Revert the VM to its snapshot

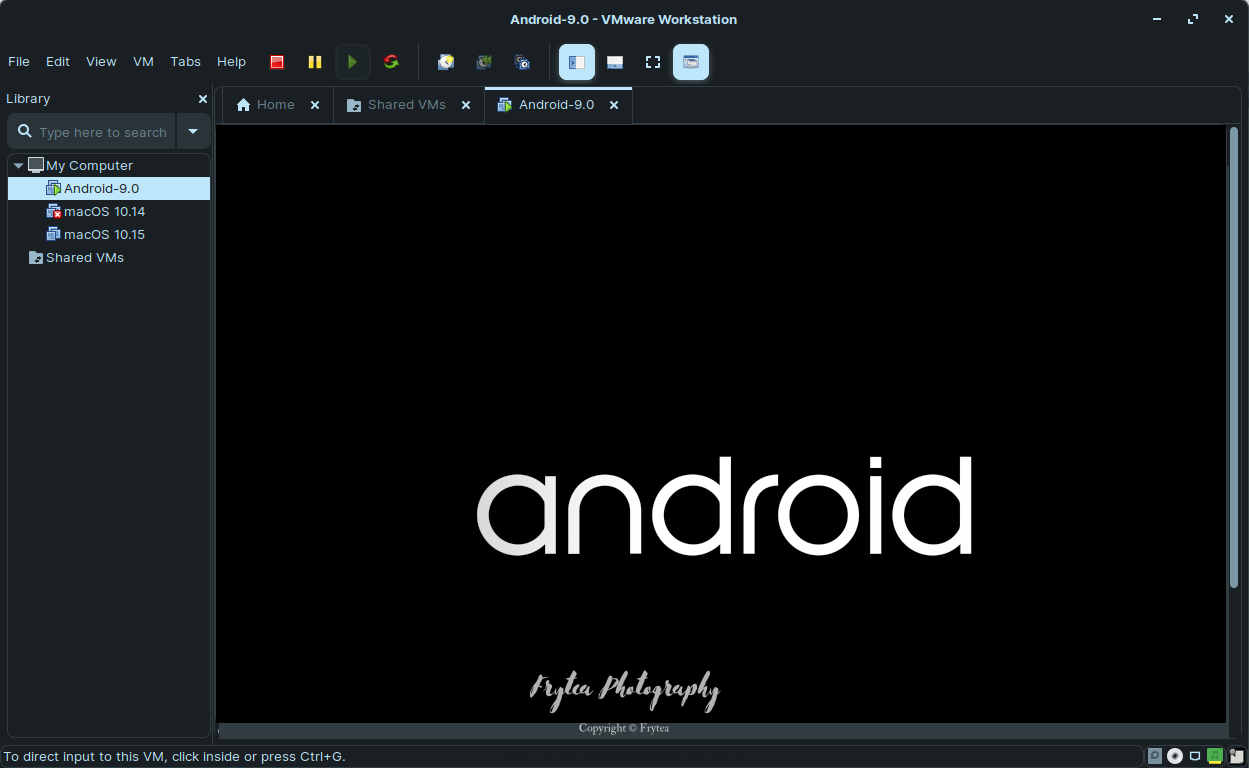484,62
